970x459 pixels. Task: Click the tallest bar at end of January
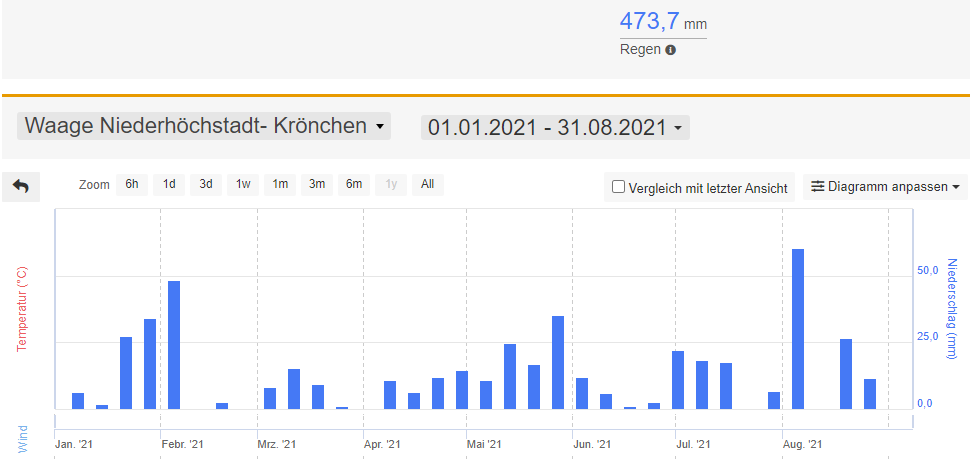[x=173, y=344]
